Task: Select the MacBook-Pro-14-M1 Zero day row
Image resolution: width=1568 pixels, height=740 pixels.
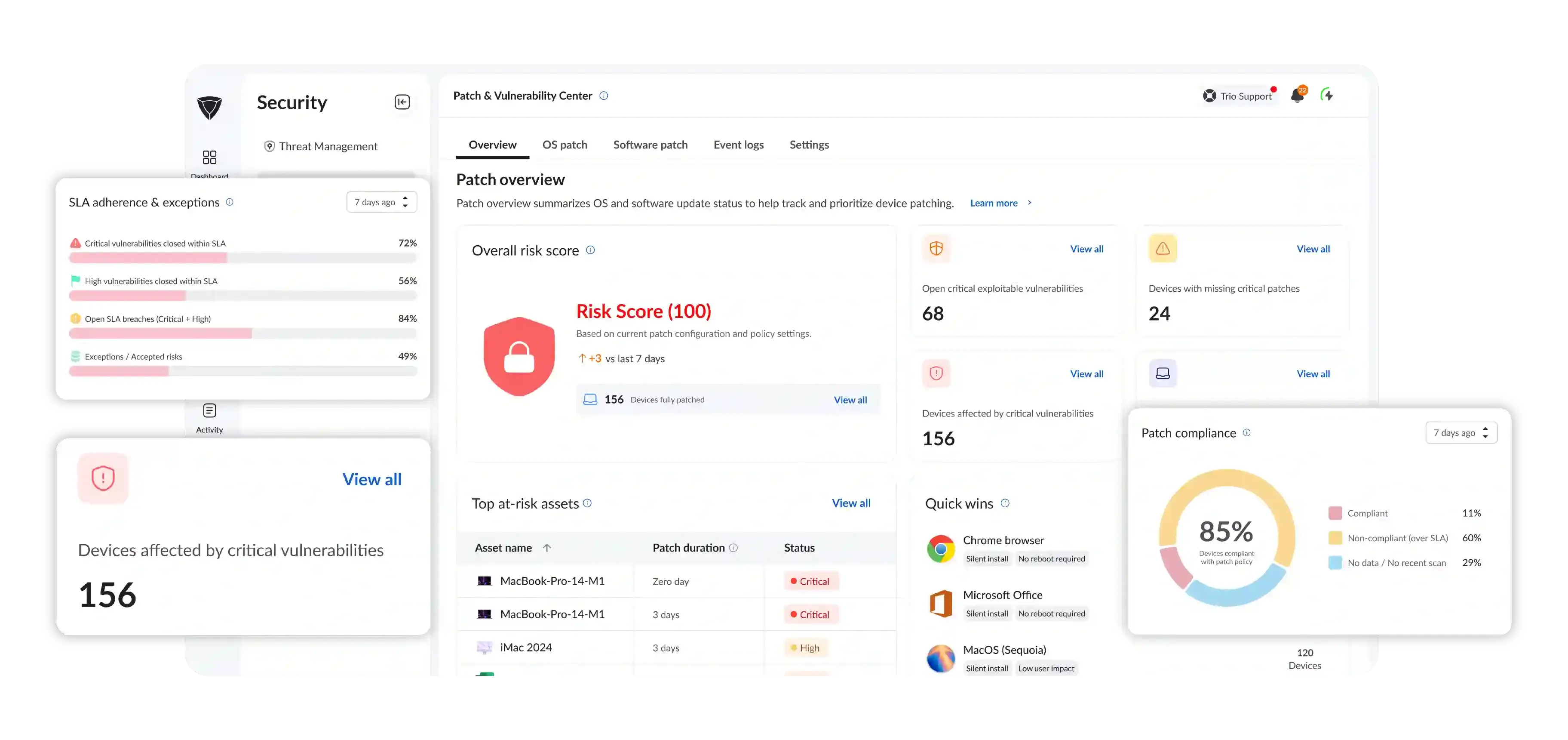Action: pyautogui.click(x=676, y=581)
